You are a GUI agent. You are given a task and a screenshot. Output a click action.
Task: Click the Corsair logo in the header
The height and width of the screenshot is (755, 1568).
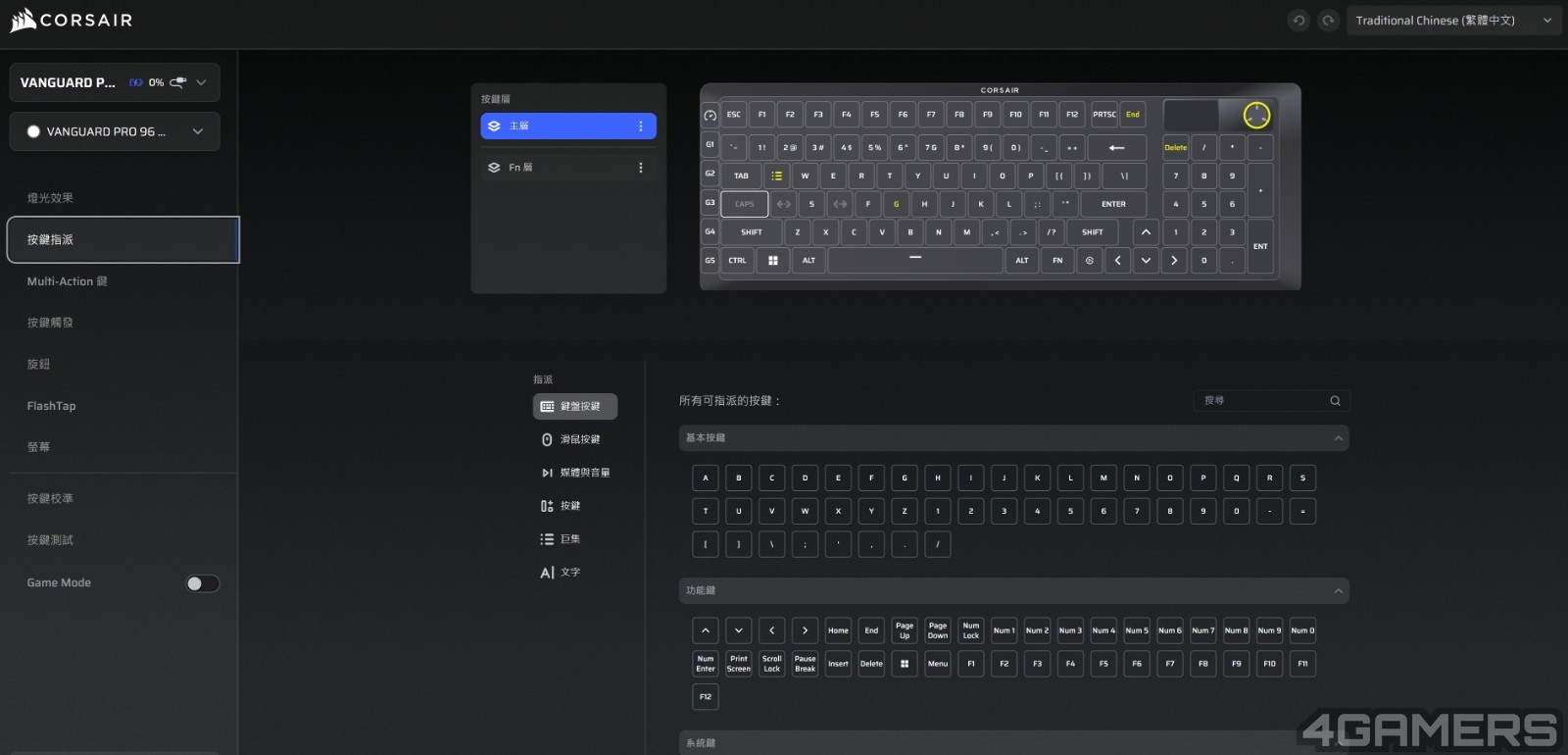[x=71, y=21]
